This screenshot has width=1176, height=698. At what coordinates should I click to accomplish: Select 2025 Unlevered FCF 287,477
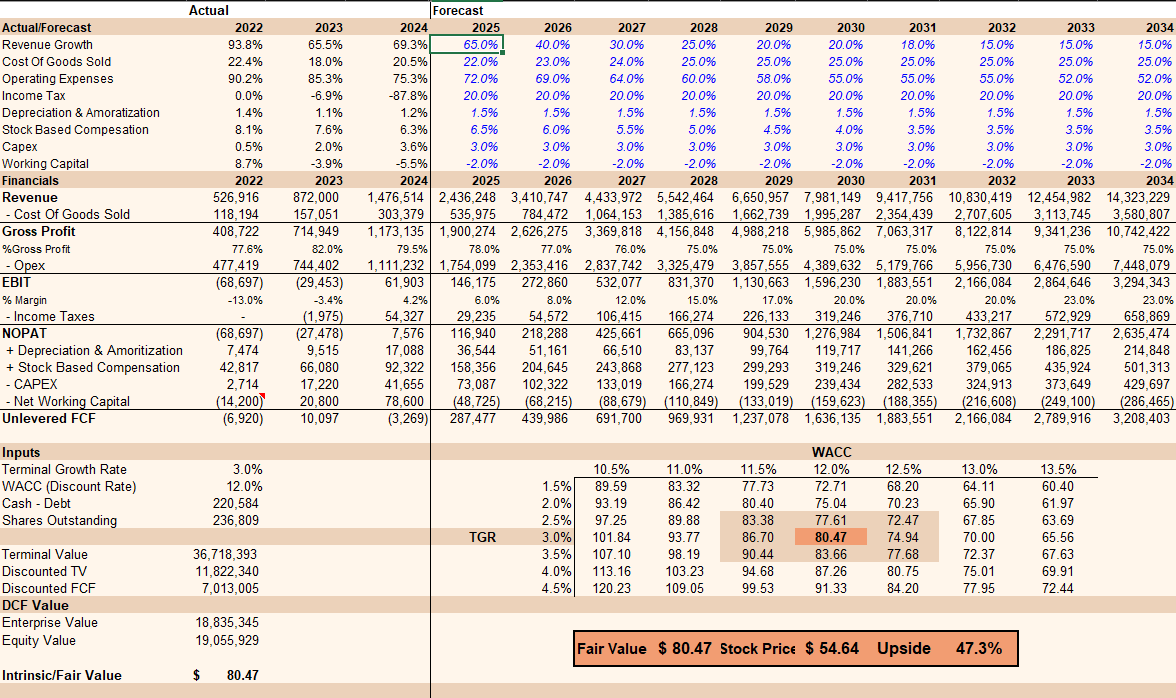point(472,418)
